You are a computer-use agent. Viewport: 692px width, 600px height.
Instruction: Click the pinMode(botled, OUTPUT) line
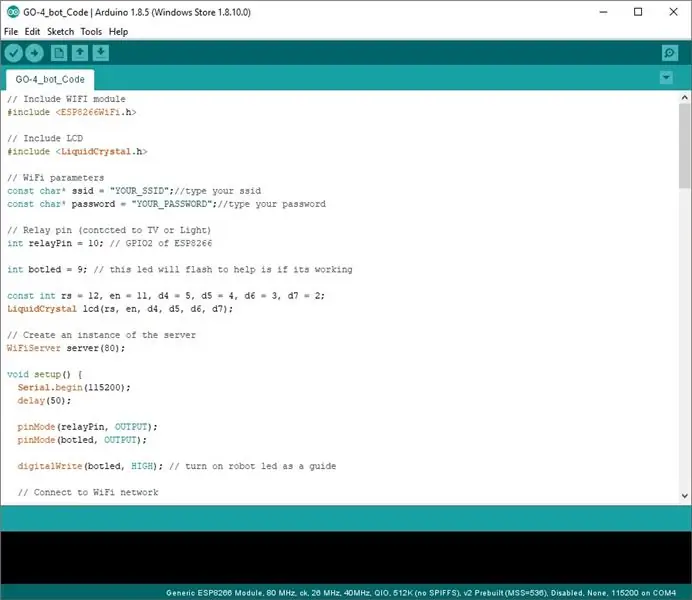[x=82, y=440]
